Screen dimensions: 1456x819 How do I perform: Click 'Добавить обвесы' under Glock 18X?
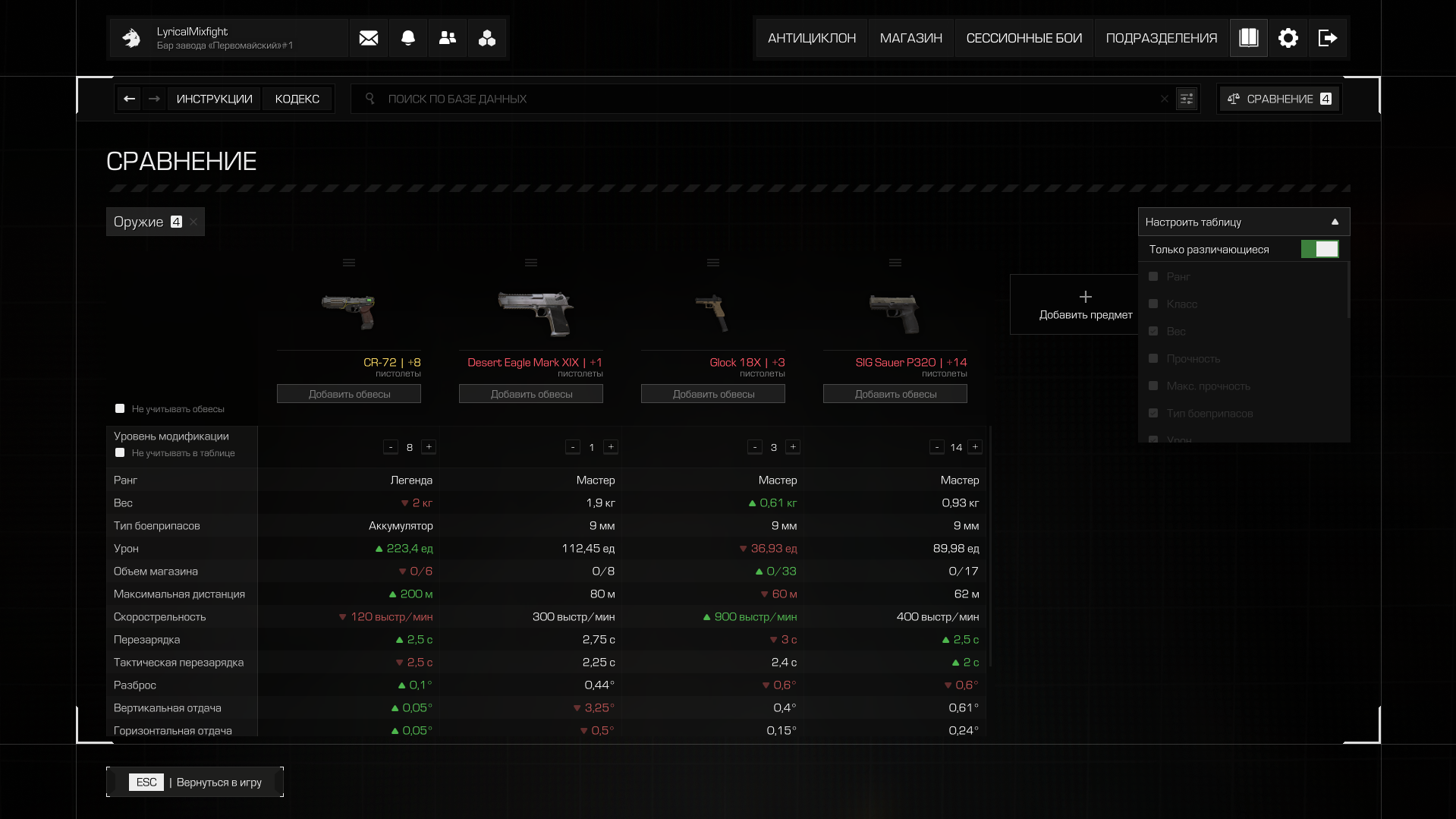[713, 394]
